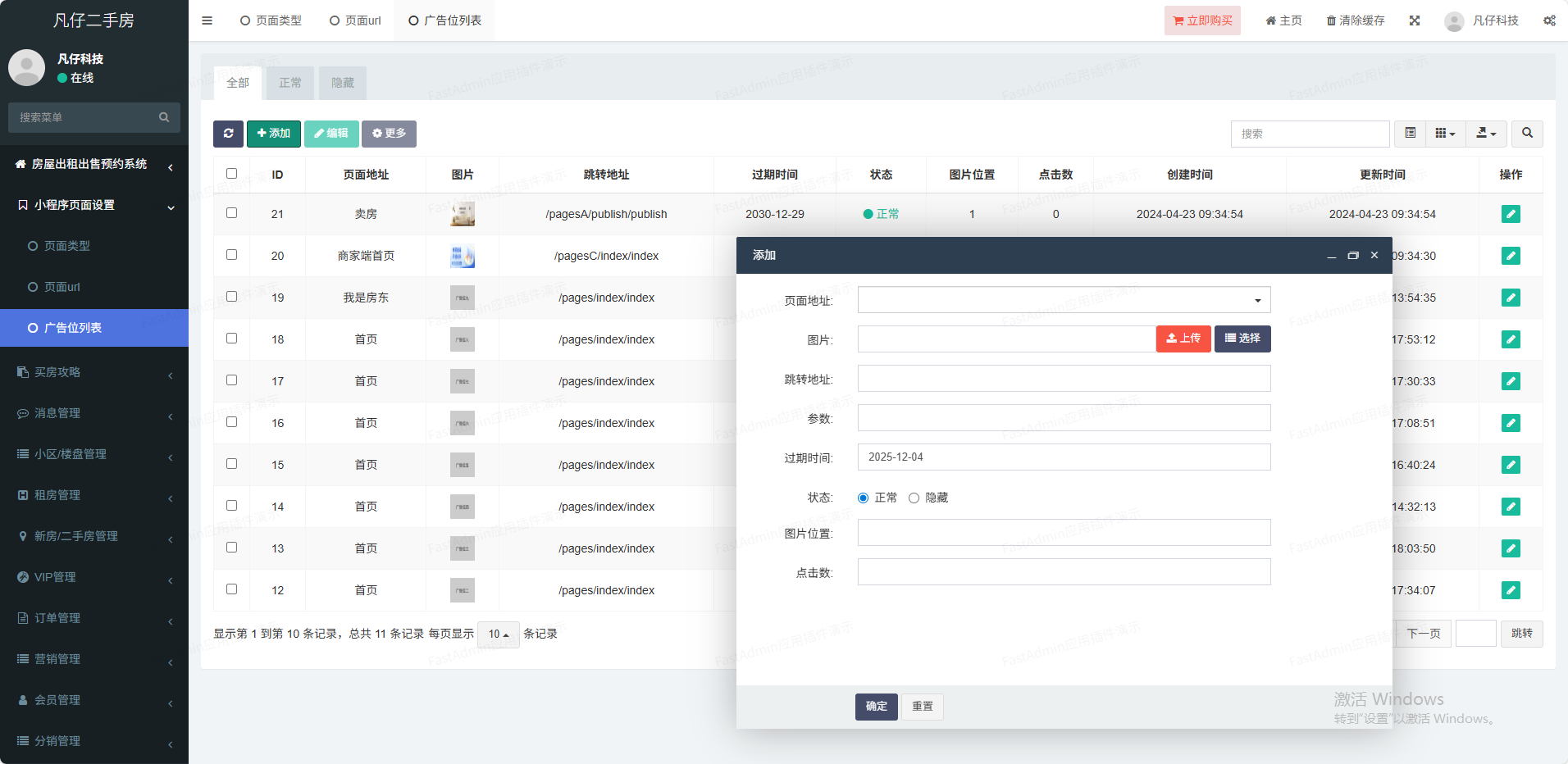Viewport: 1568px width, 764px height.
Task: Click the red 上传 upload button
Action: 1183,339
